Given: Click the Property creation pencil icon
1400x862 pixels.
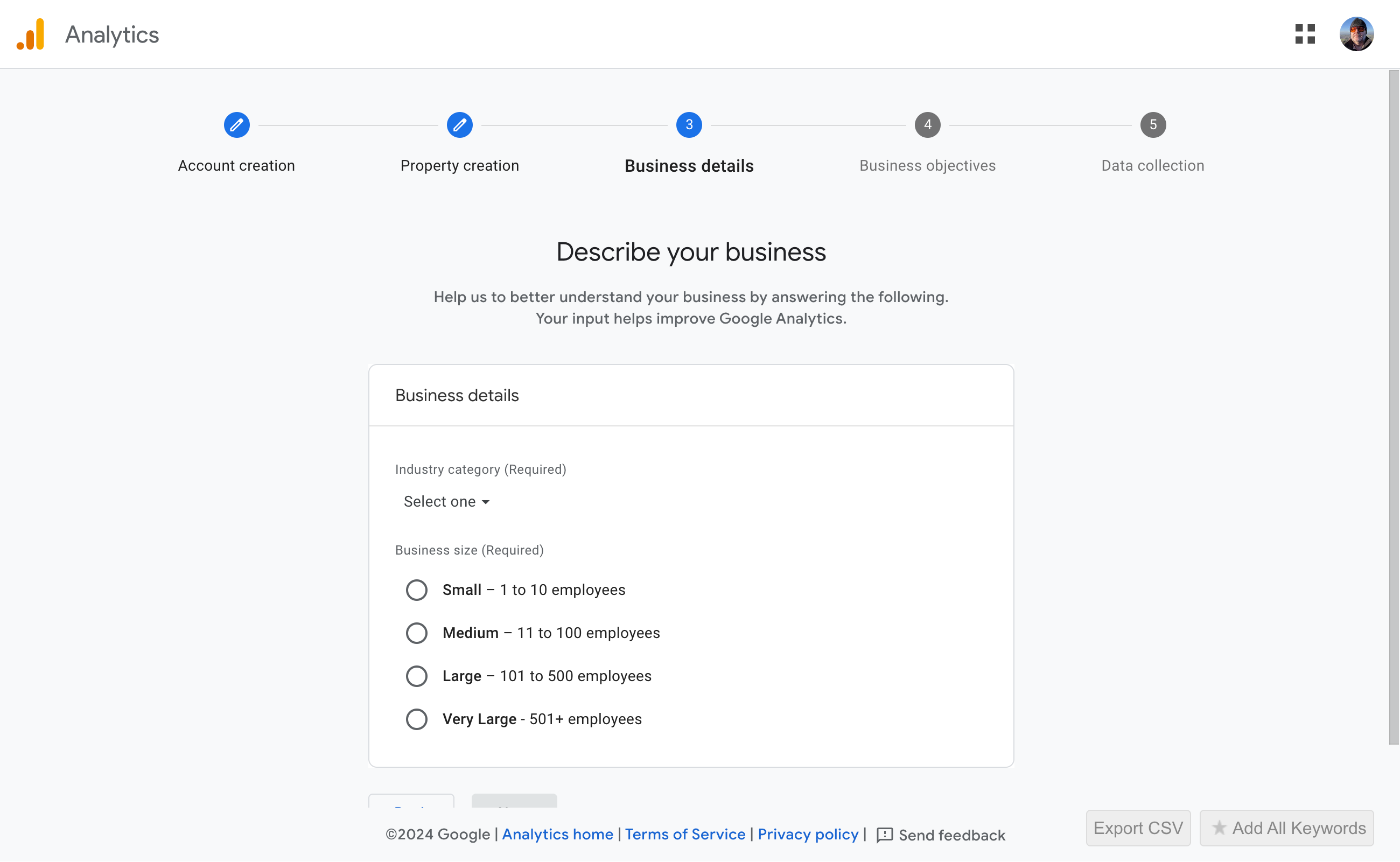Looking at the screenshot, I should (460, 125).
